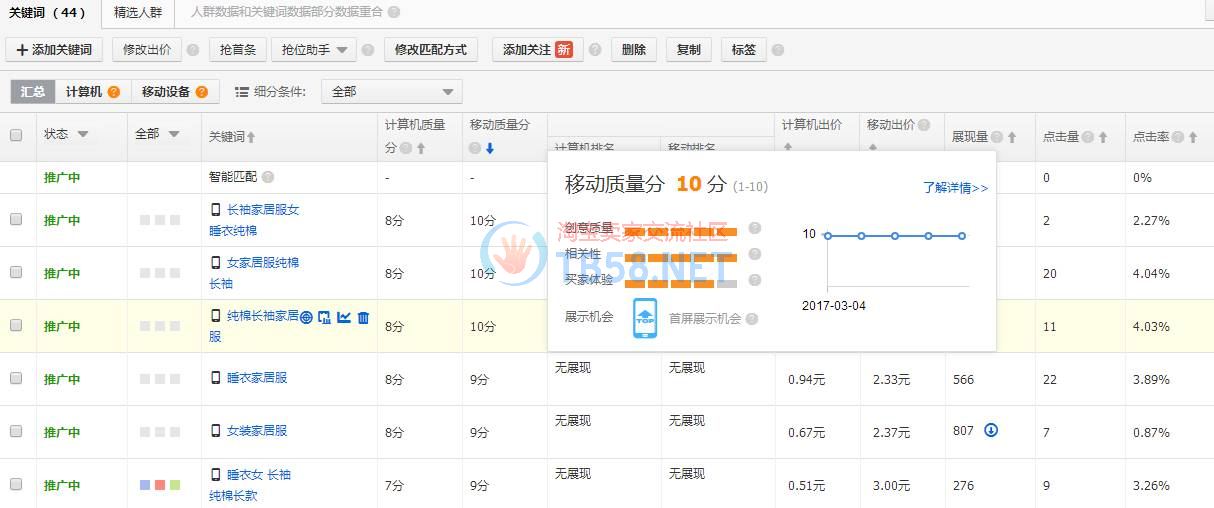
Task: Click the 添加关键词 button
Action: click(54, 49)
